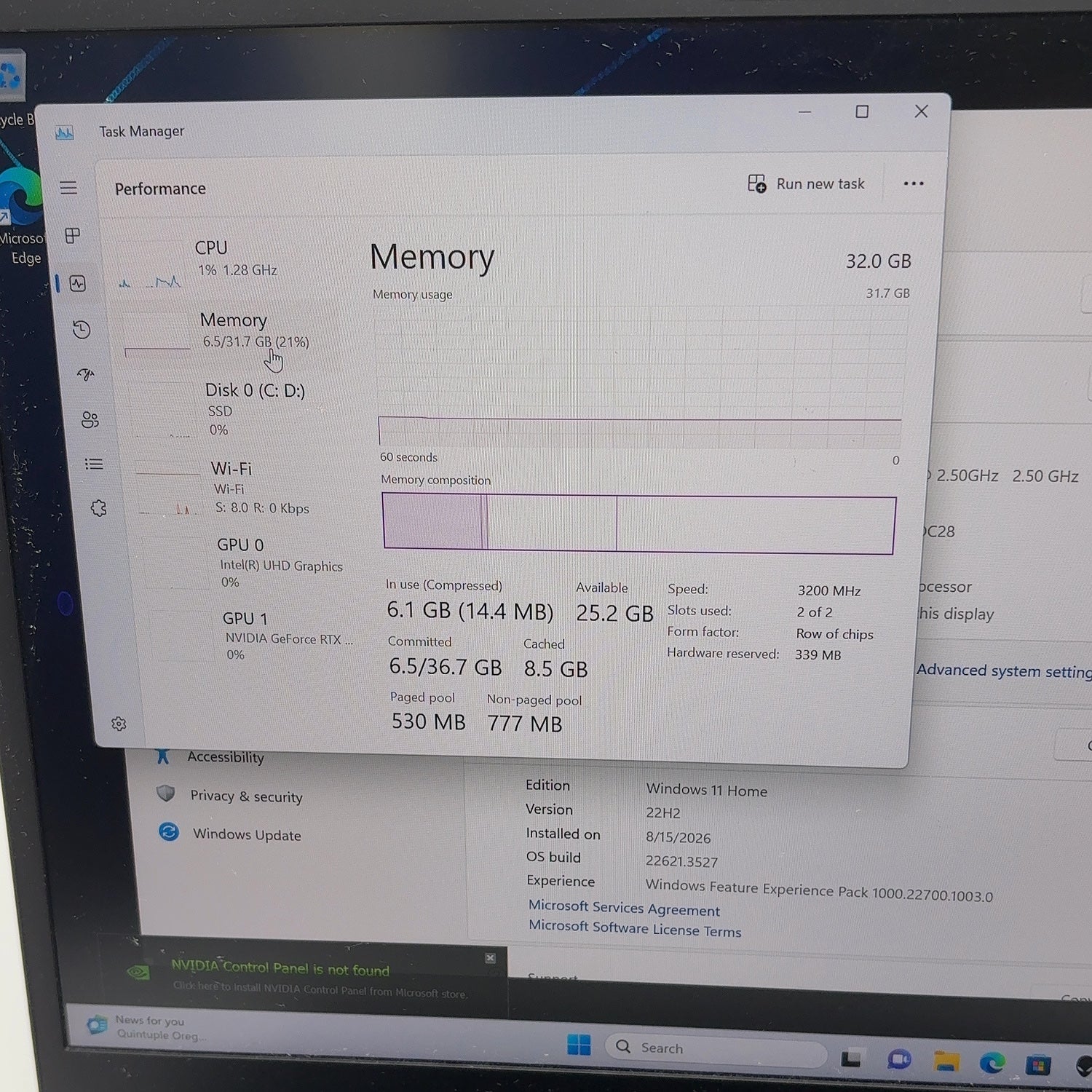Screen dimensions: 1092x1092
Task: Click the 8/15/2026 installed on date
Action: point(678,837)
